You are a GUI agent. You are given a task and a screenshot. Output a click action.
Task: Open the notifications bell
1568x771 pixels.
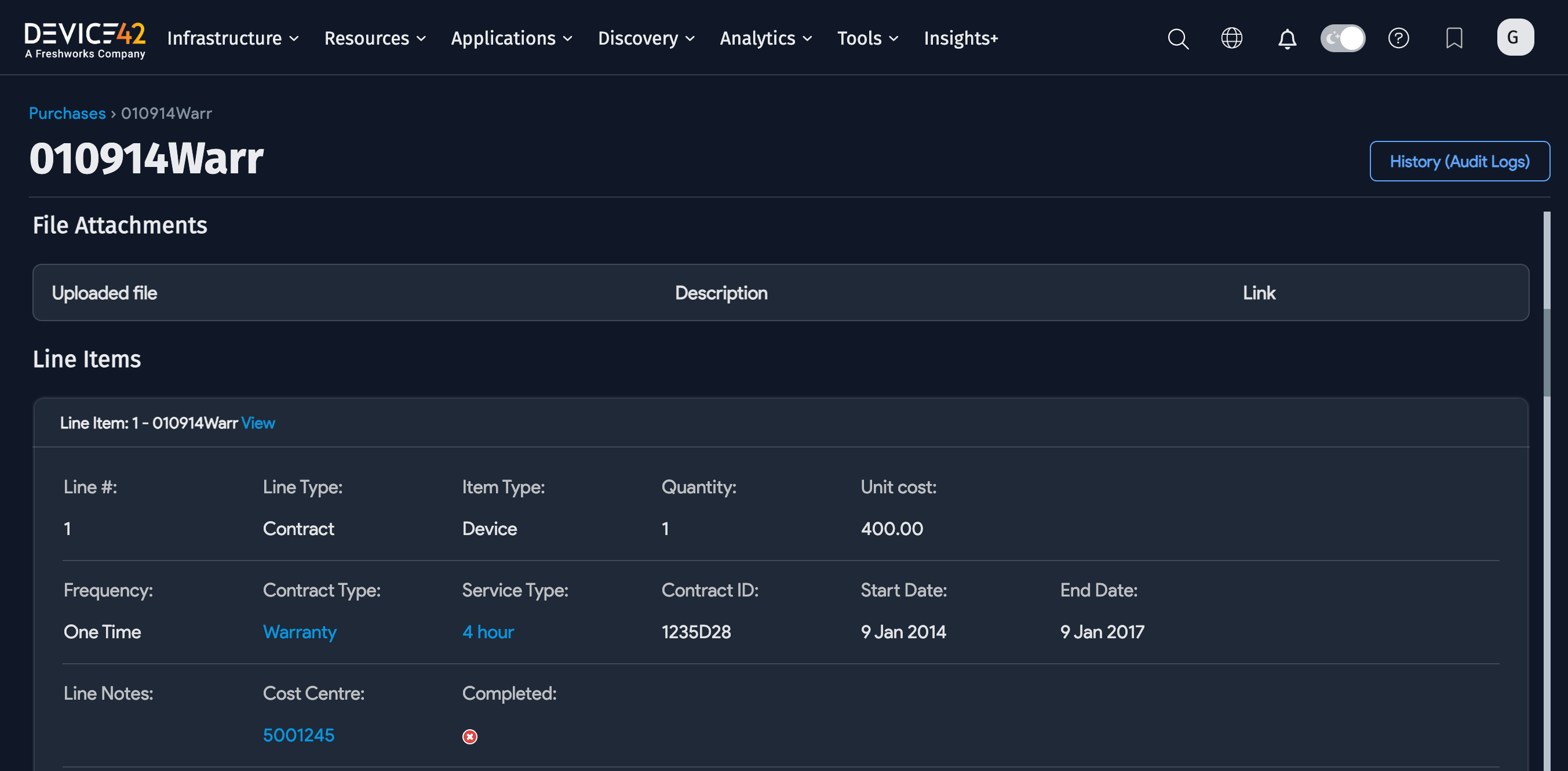click(x=1287, y=39)
